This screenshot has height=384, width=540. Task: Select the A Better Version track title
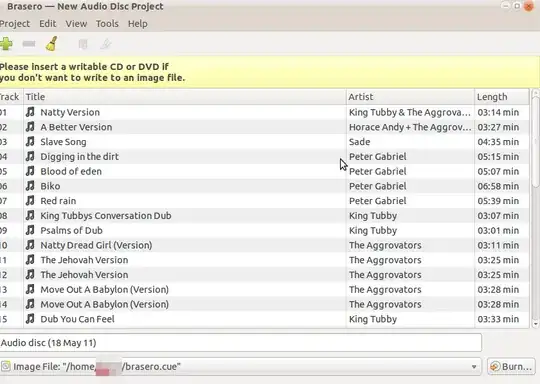click(x=76, y=127)
